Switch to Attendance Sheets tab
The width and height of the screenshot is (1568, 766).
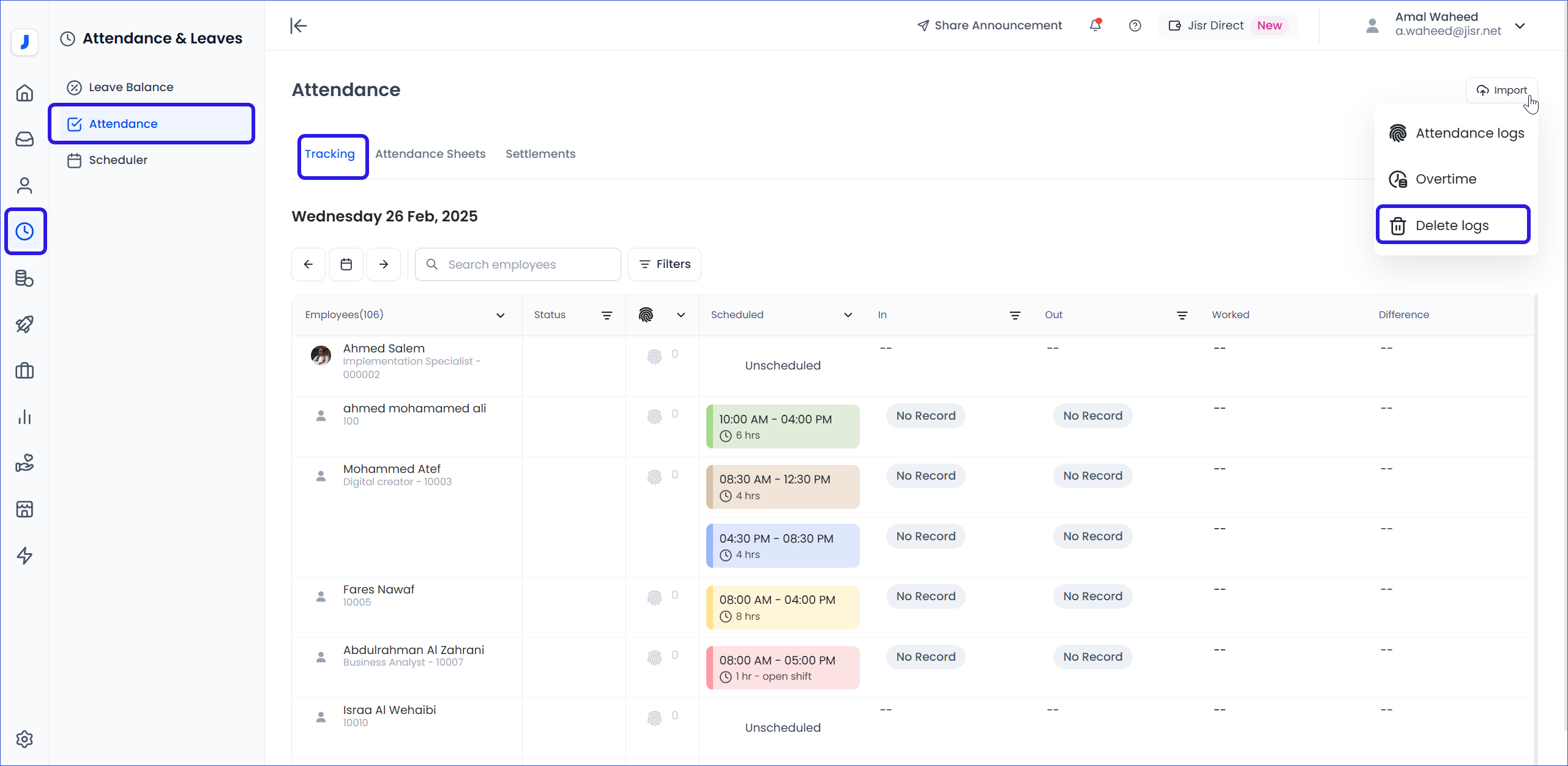click(430, 154)
